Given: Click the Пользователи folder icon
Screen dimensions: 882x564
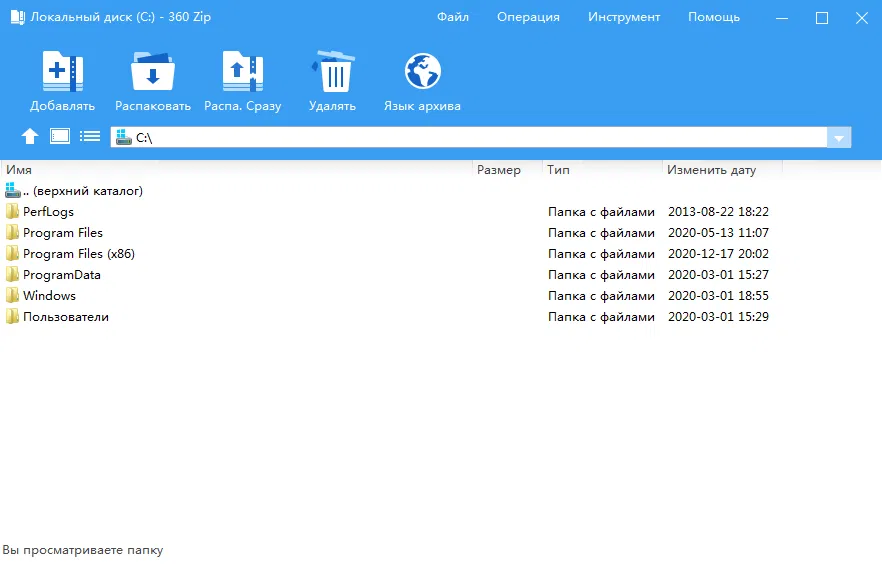Looking at the screenshot, I should tap(12, 317).
